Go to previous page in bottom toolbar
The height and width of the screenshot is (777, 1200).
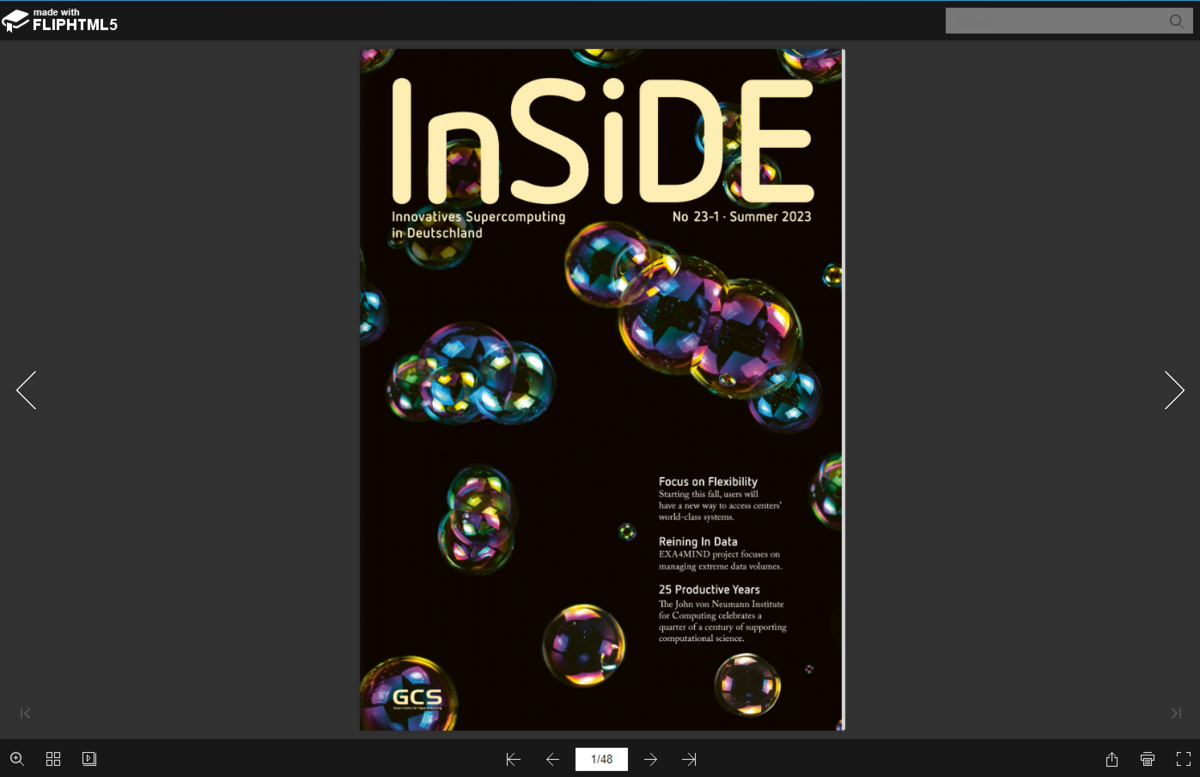coord(552,760)
